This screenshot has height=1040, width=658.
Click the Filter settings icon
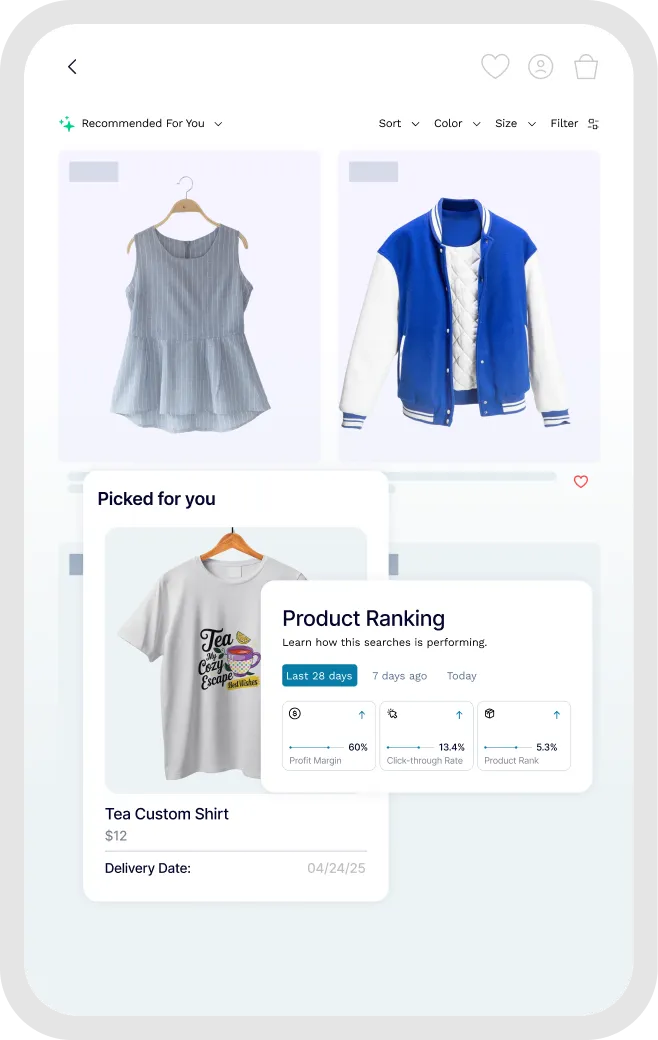click(594, 123)
